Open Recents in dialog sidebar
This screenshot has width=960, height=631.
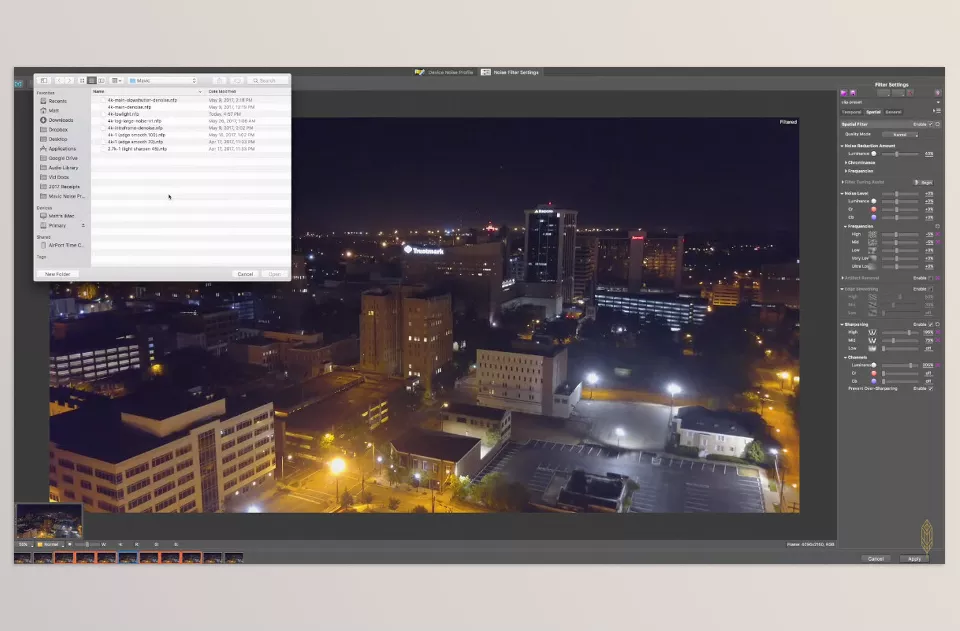click(x=58, y=101)
